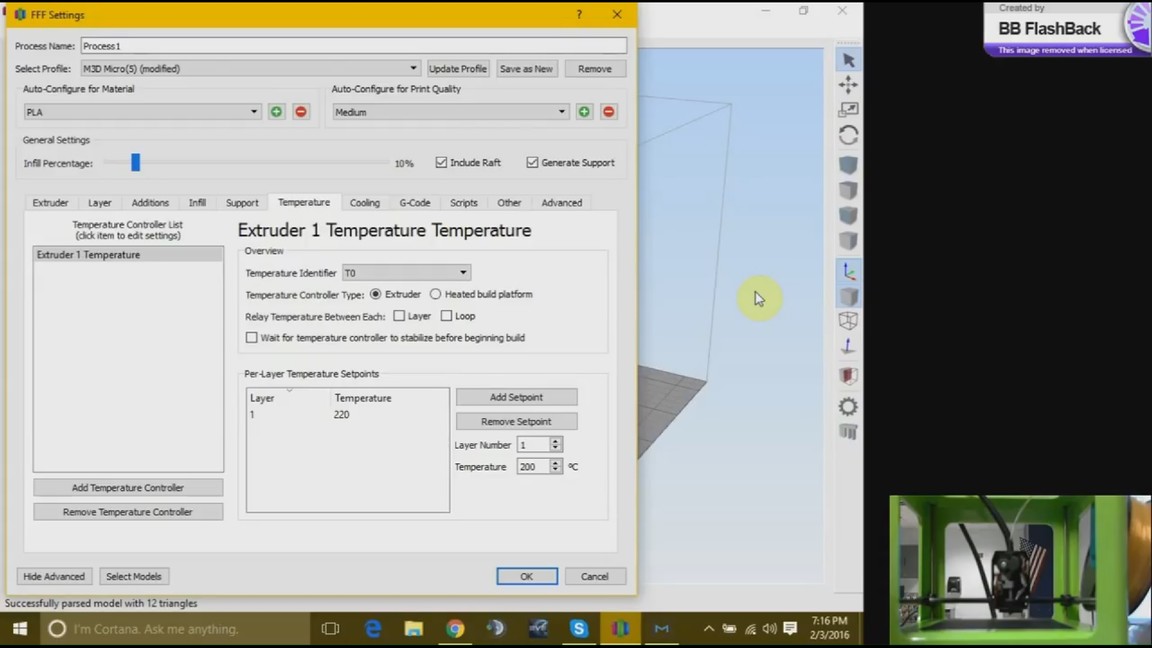Select the arrow pointer tool in right toolbar

[849, 60]
